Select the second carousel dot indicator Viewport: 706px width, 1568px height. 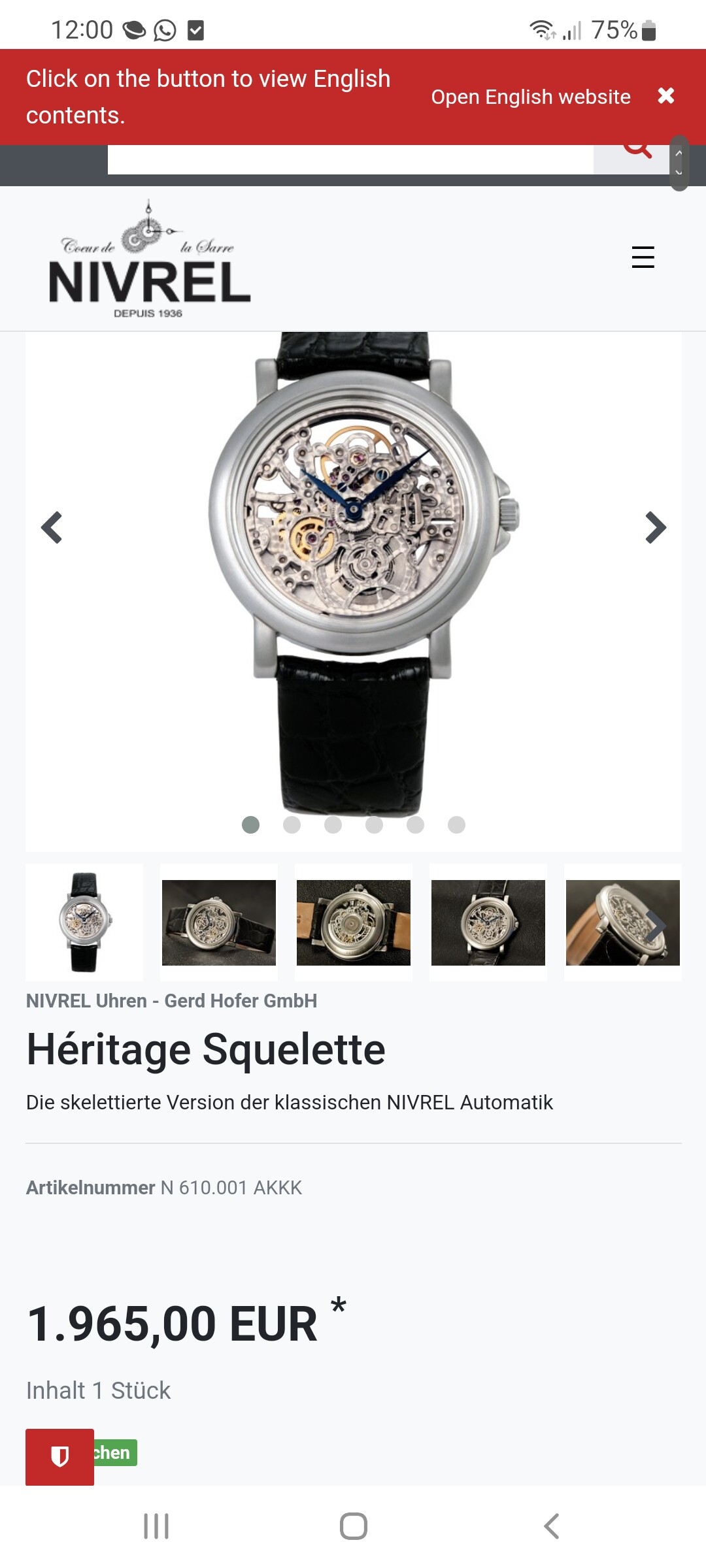292,825
